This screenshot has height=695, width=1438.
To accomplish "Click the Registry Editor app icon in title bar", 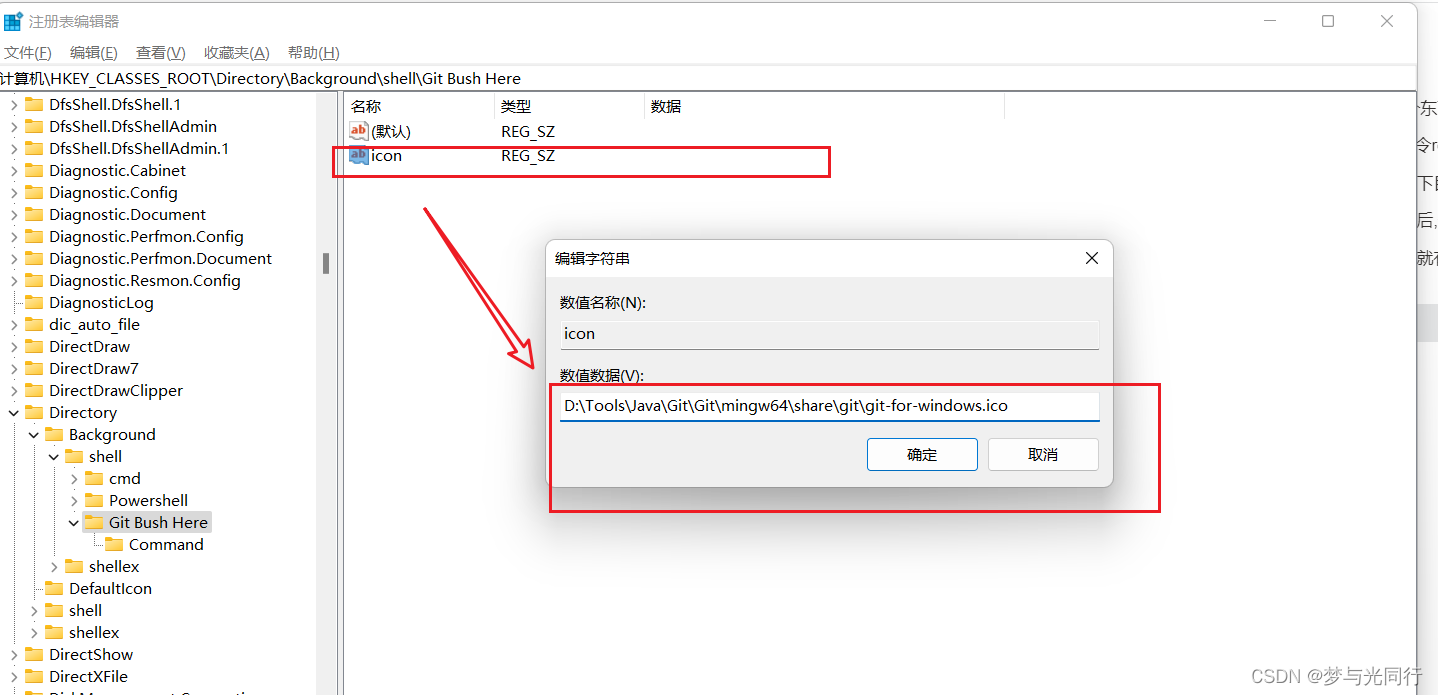I will (12, 21).
